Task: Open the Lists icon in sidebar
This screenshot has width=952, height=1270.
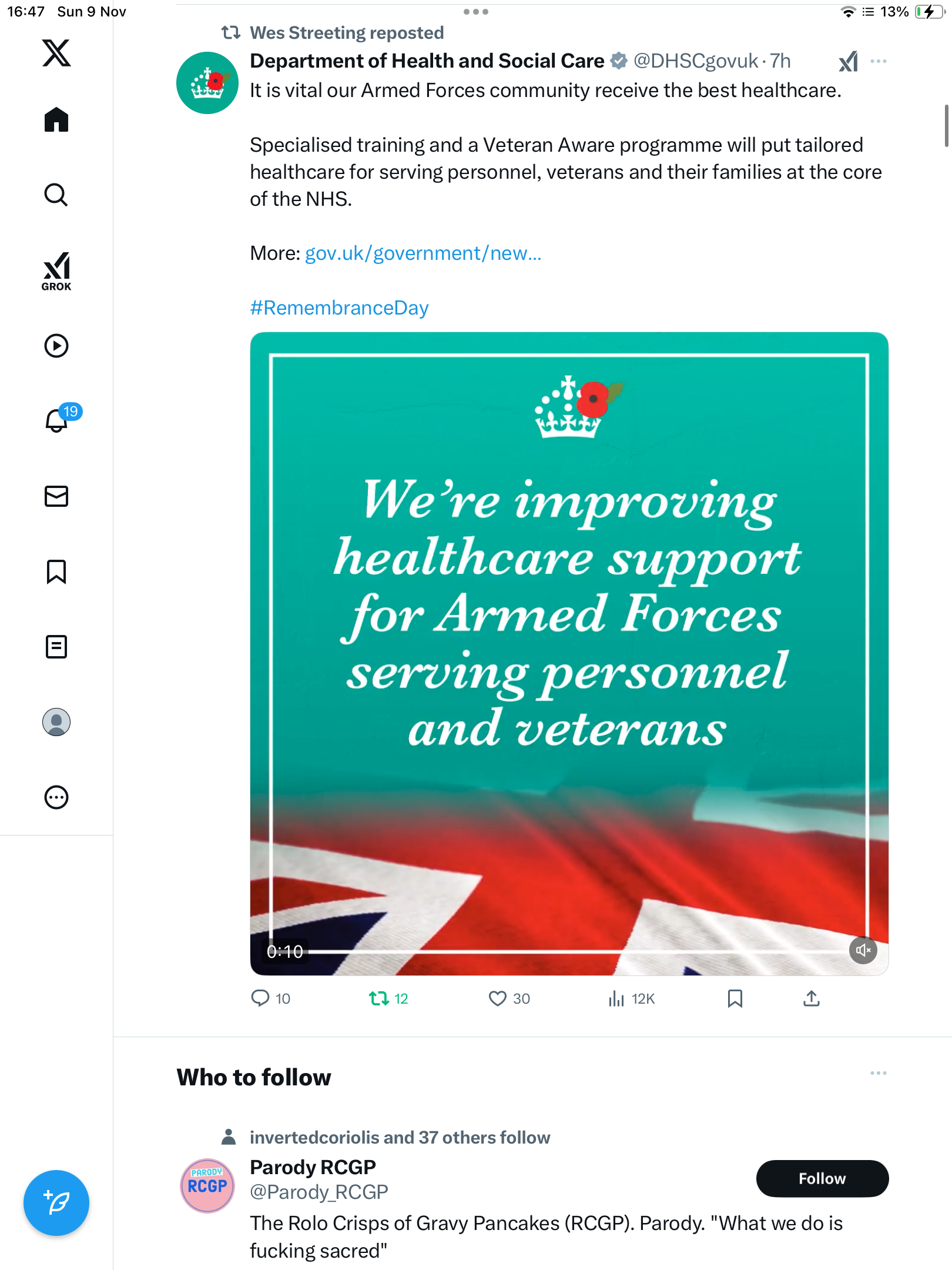Action: (56, 647)
